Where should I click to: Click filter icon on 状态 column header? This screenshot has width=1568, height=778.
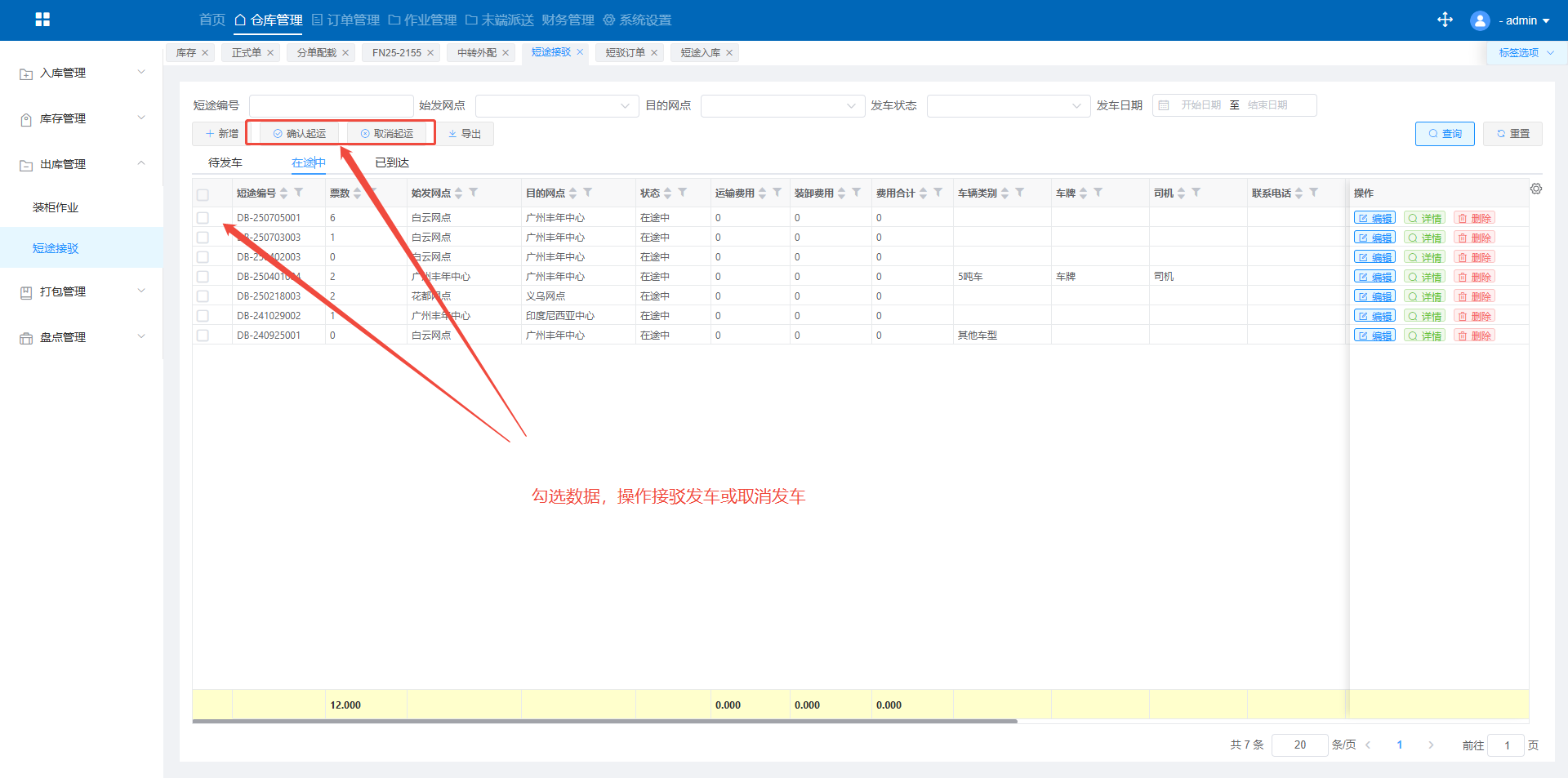click(683, 193)
